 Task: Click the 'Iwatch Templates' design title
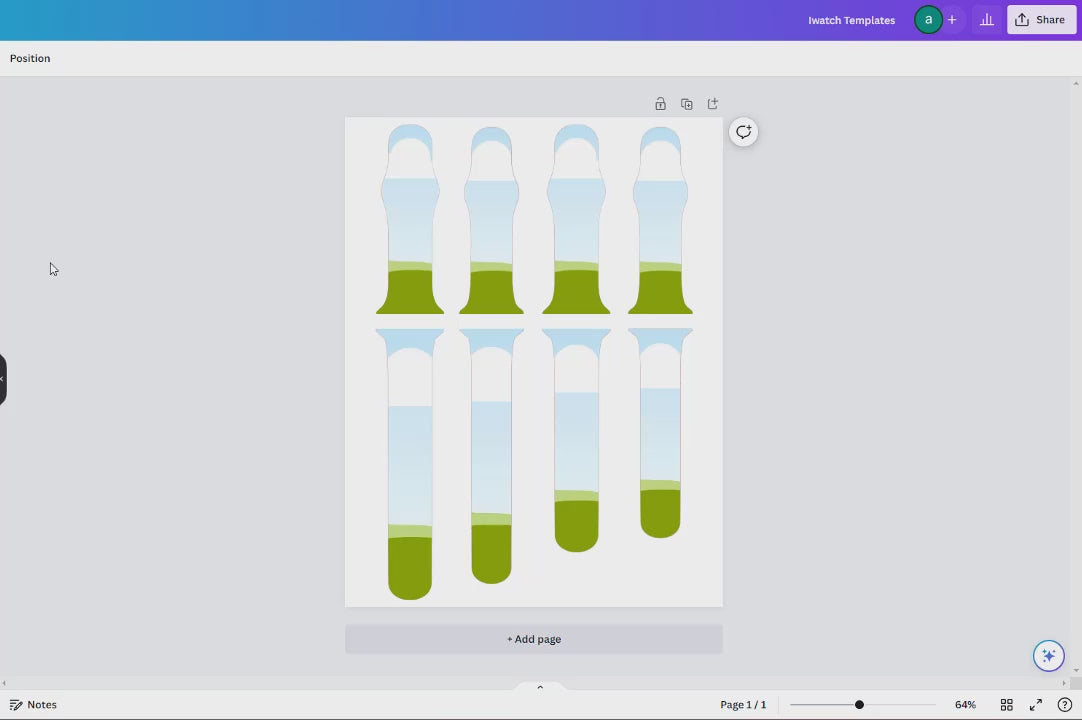click(851, 20)
